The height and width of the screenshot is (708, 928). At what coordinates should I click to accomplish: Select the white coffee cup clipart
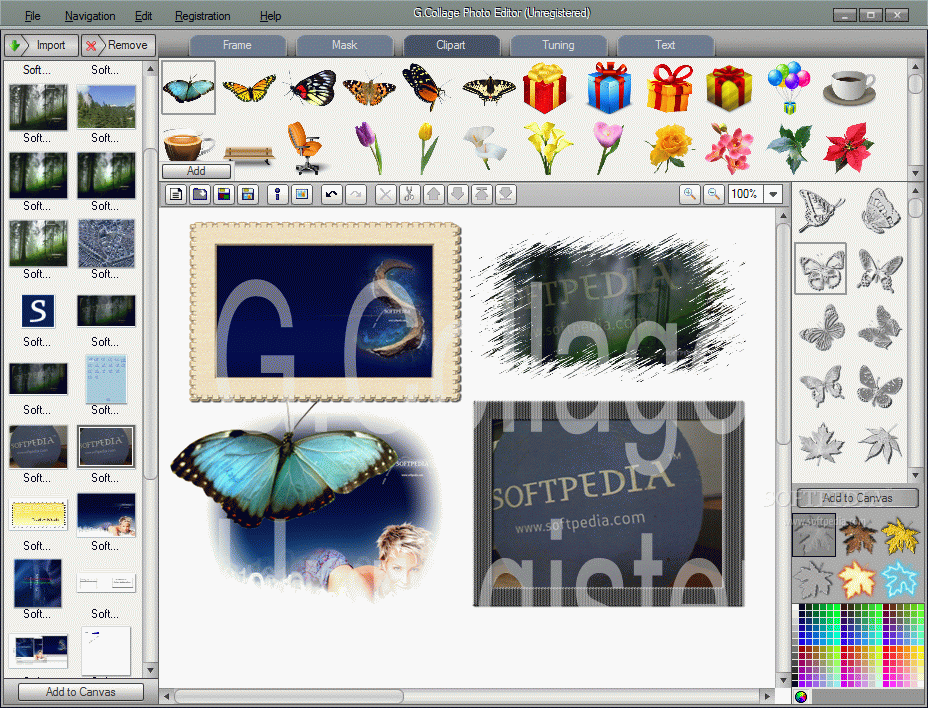pyautogui.click(x=849, y=88)
